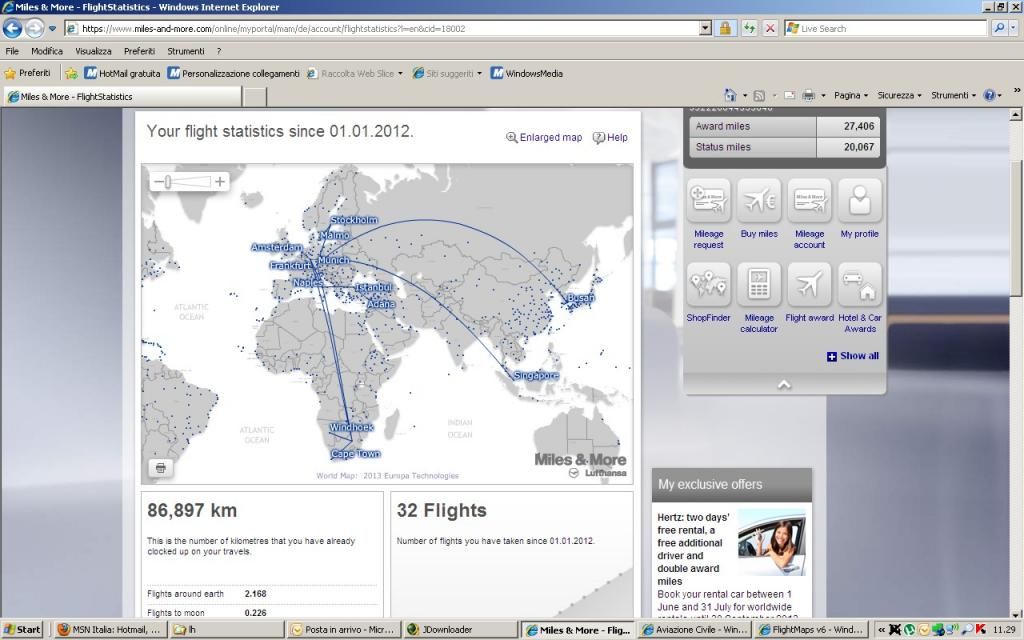1024x640 pixels.
Task: Click the browser Back button
Action: coord(12,28)
